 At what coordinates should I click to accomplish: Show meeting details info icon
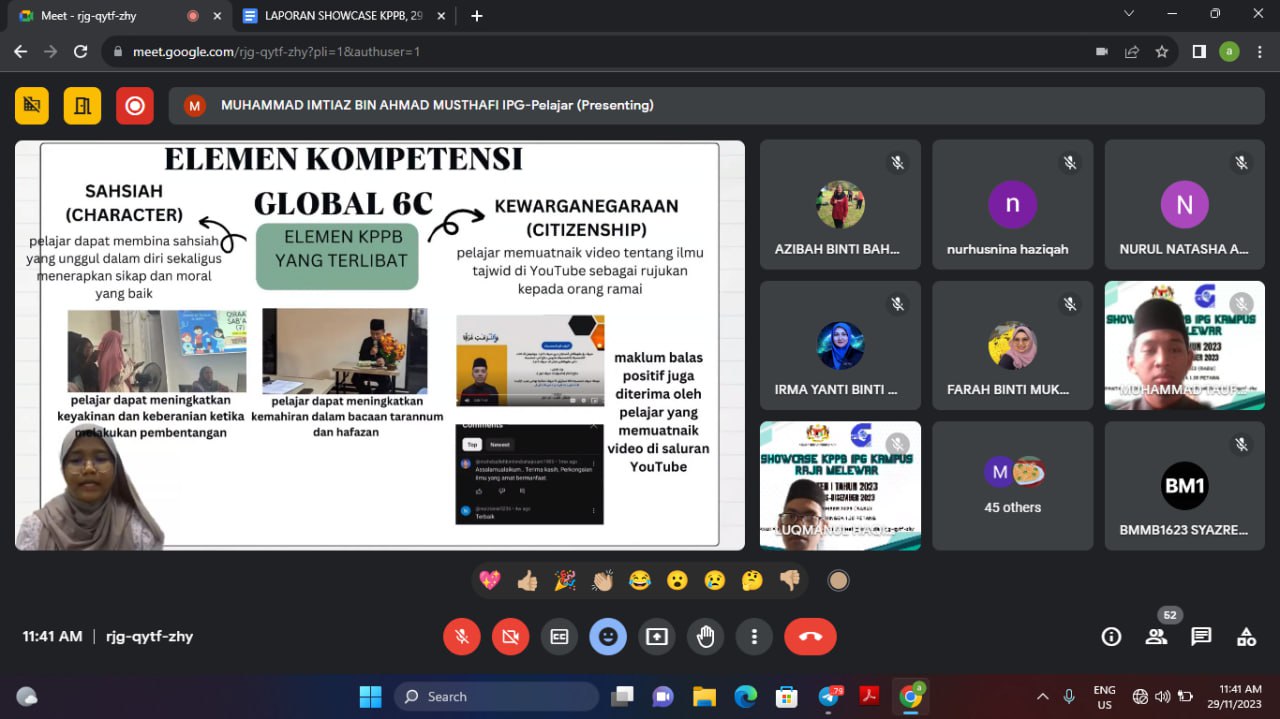click(x=1110, y=637)
